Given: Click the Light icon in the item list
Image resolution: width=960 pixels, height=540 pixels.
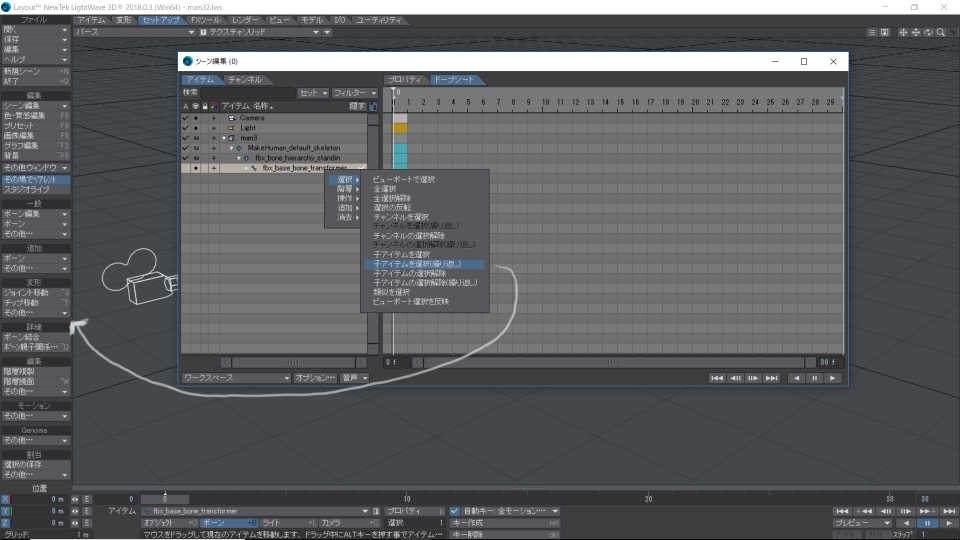Looking at the screenshot, I should click(231, 128).
